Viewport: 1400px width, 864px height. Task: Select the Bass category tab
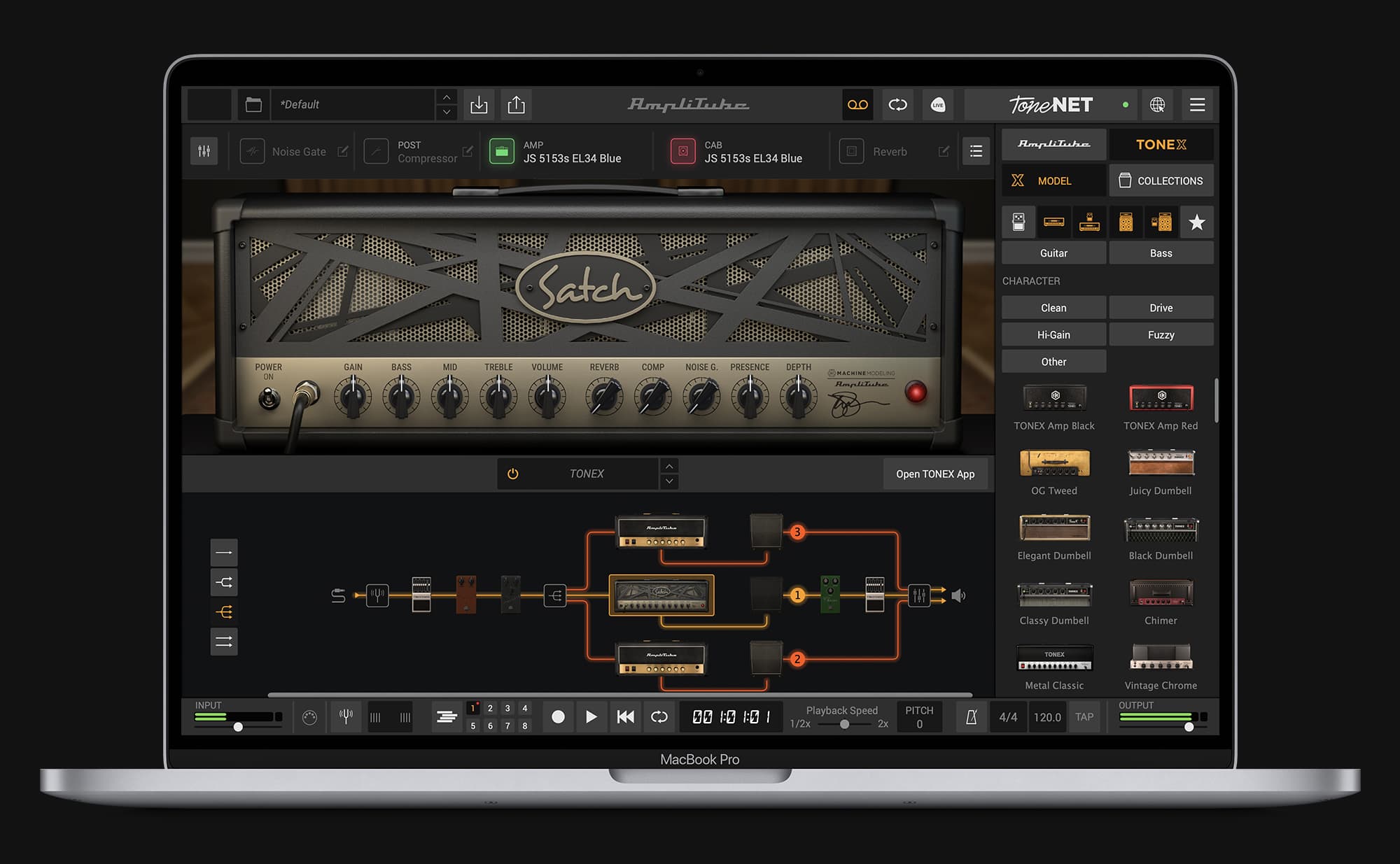tap(1161, 253)
